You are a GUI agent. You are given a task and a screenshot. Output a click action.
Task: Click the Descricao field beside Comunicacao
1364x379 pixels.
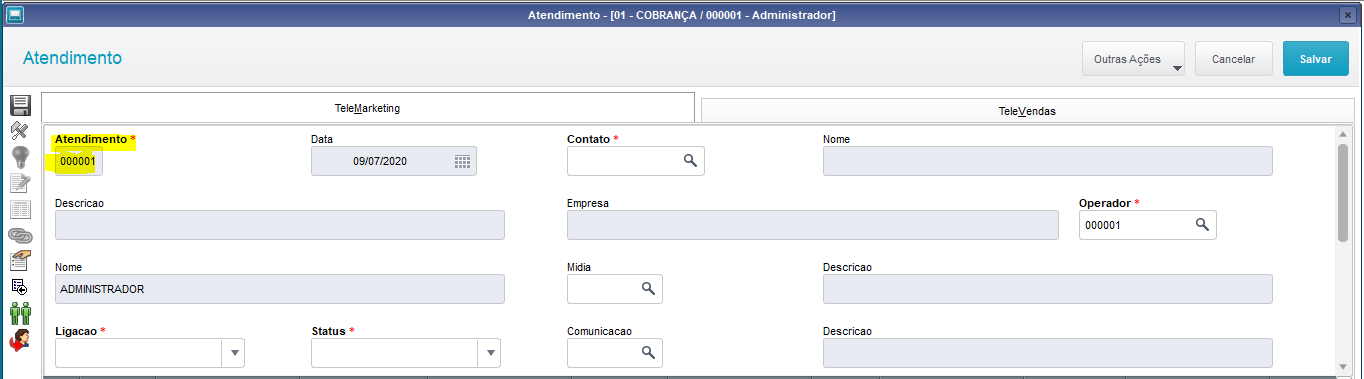pyautogui.click(x=1048, y=353)
